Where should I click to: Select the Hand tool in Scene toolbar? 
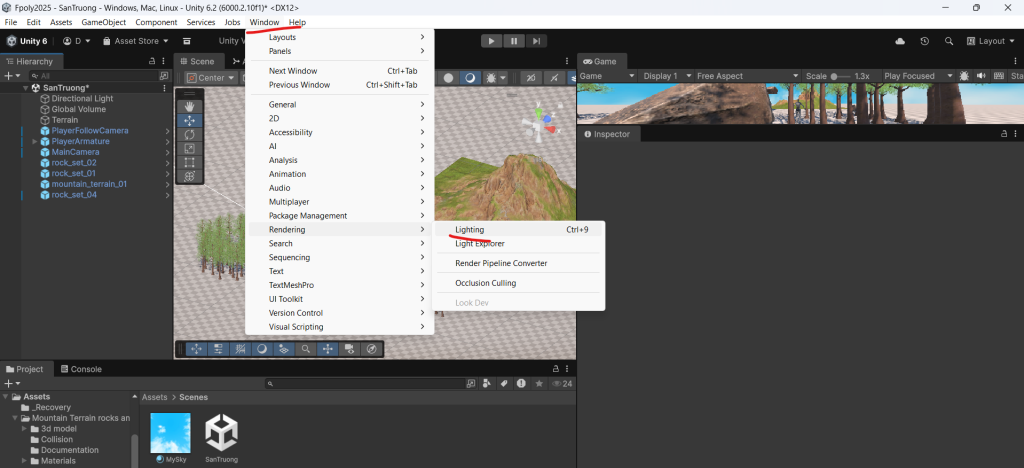click(x=189, y=106)
